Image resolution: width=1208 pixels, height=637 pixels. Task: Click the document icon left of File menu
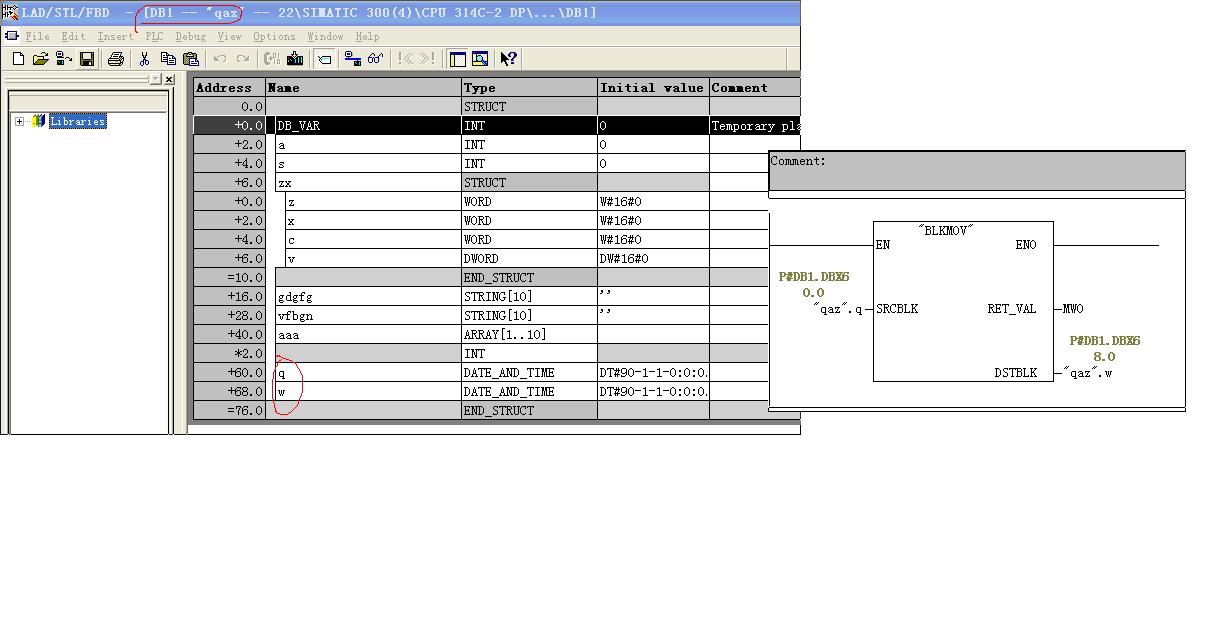pyautogui.click(x=11, y=36)
